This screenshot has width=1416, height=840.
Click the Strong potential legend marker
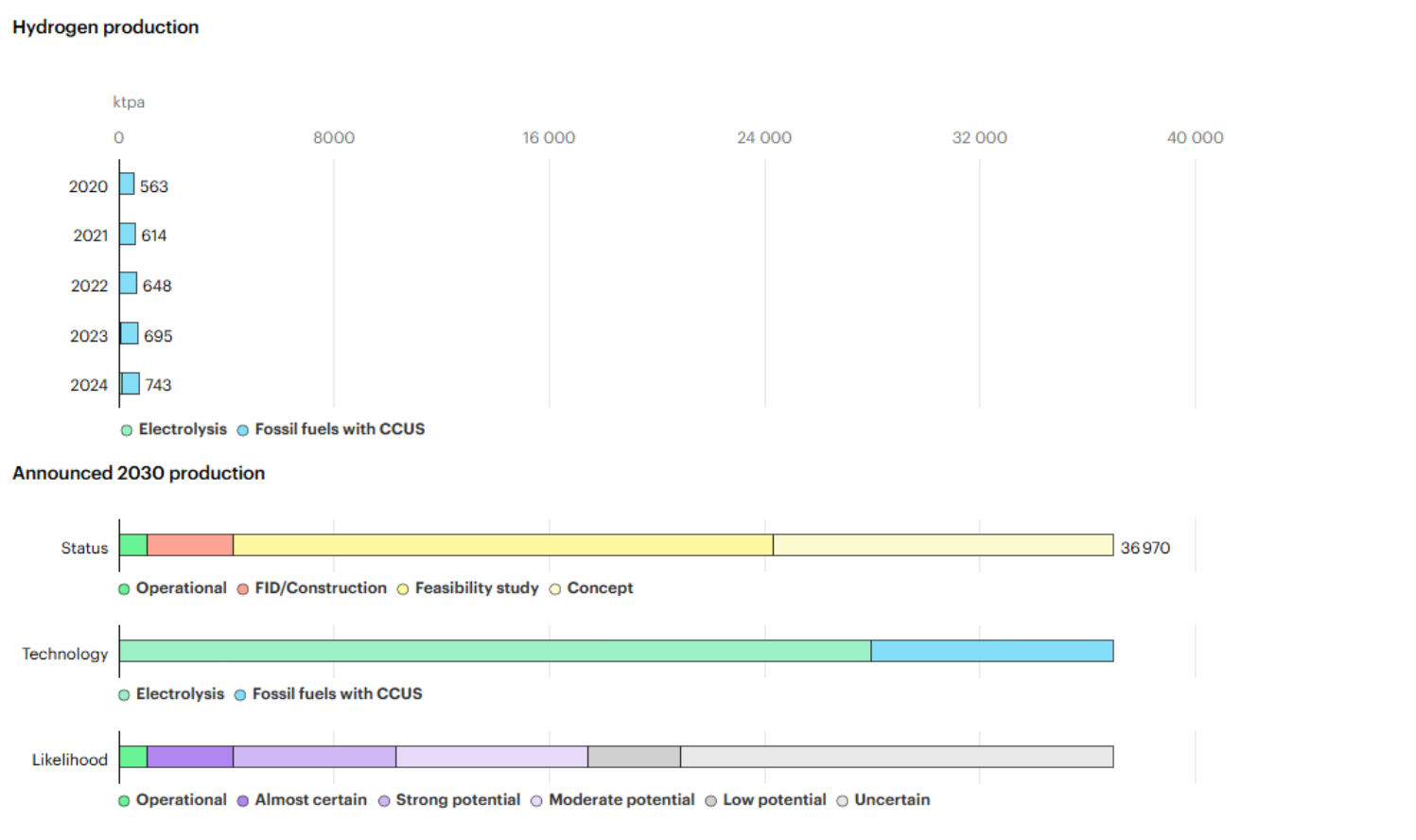click(384, 801)
